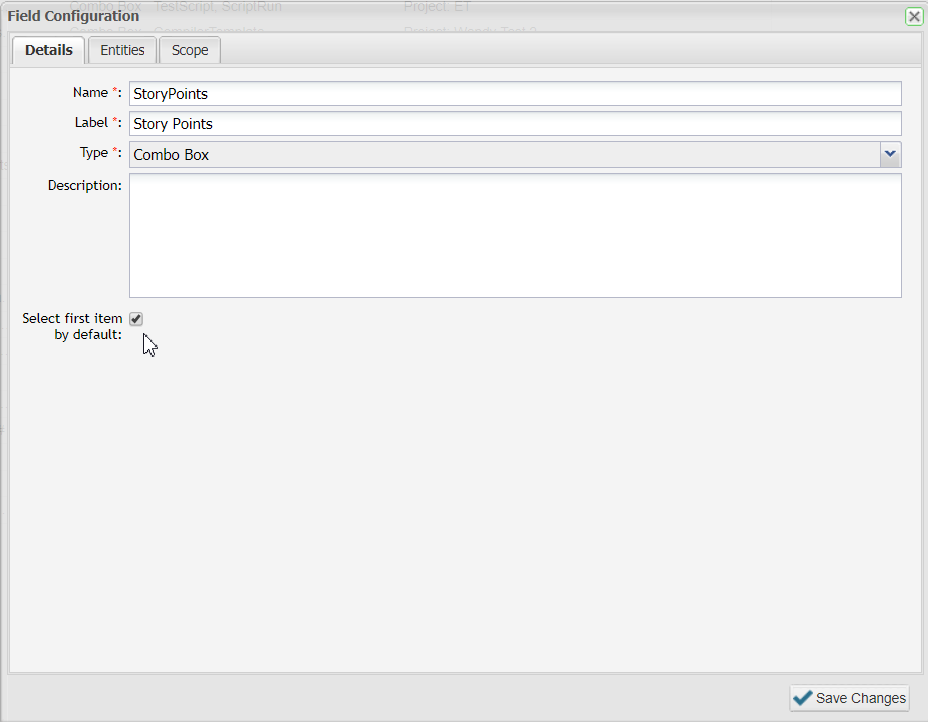
Task: Click the "Type" field label
Action: pyautogui.click(x=93, y=153)
